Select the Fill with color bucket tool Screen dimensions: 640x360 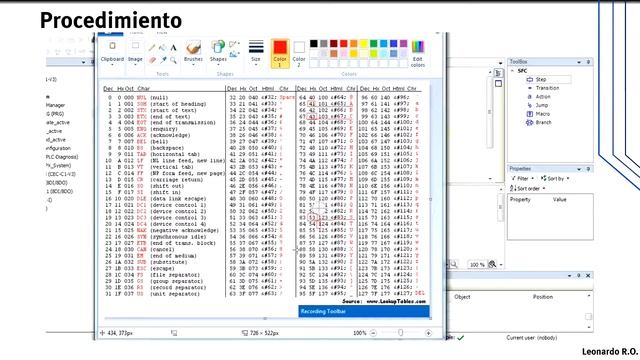click(x=162, y=48)
